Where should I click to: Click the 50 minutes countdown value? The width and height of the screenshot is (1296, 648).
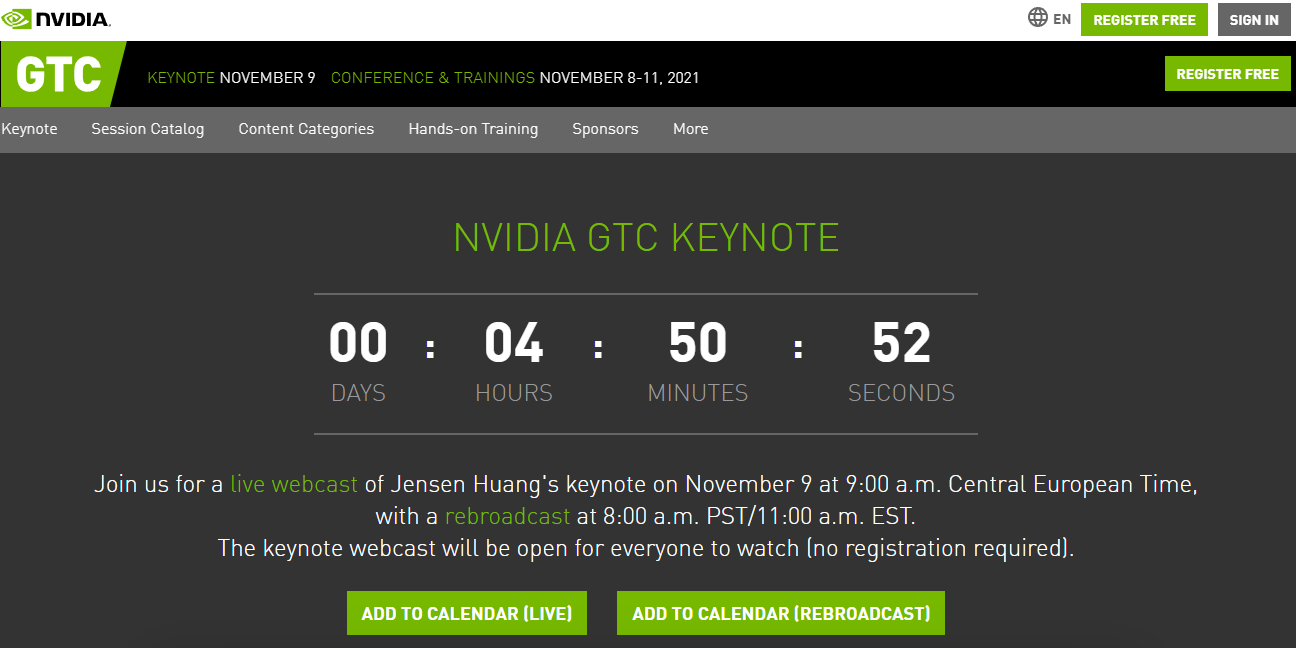698,343
